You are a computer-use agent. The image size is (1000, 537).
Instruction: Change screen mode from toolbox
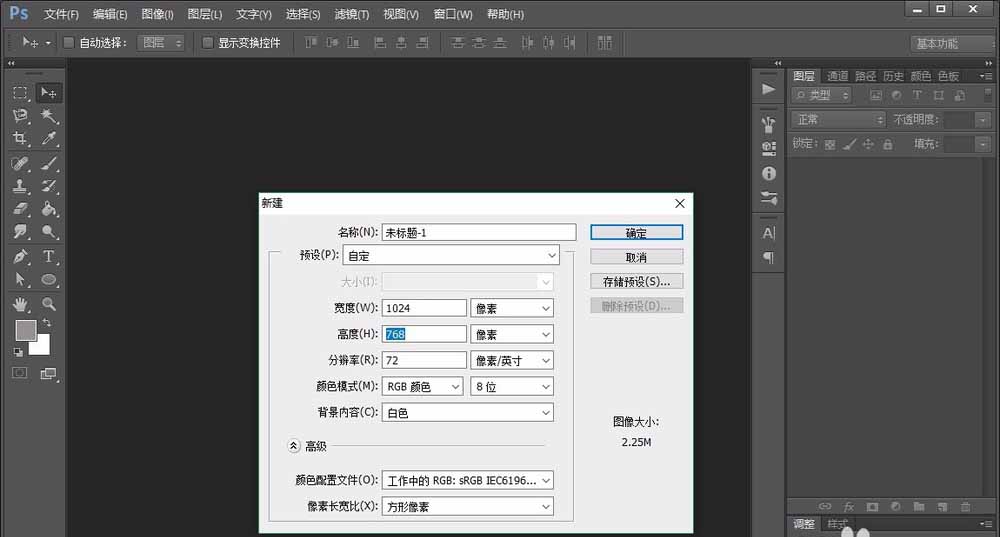point(48,374)
